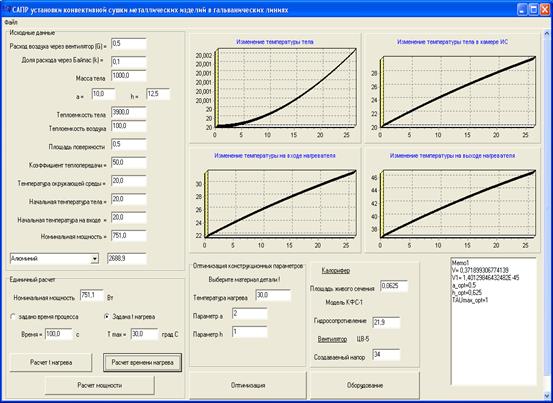Click the 'Масса тела' input field
The image size is (553, 403).
129,76
